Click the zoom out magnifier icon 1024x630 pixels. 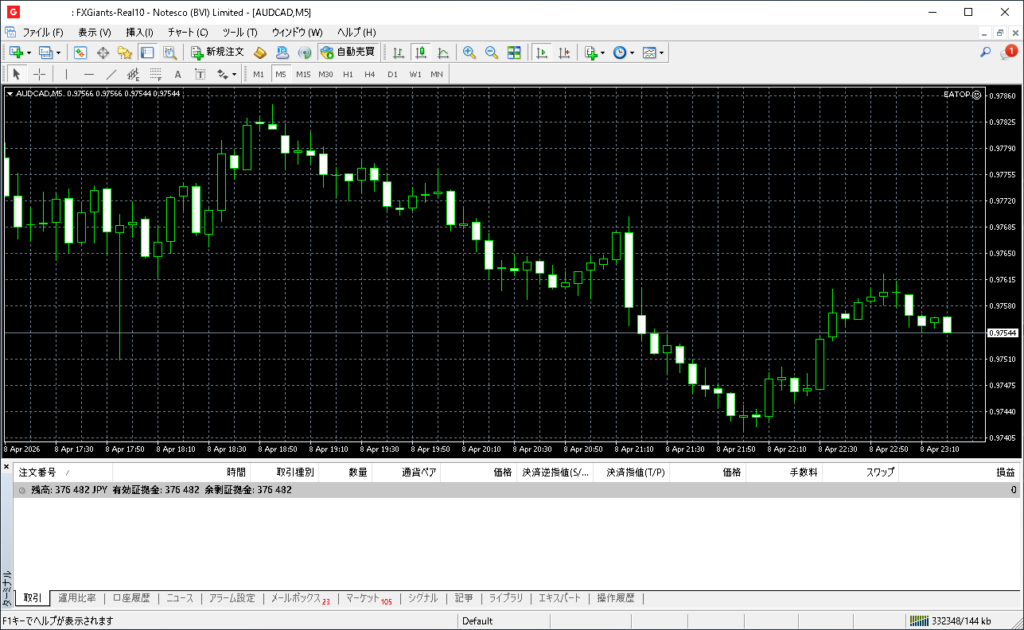pyautogui.click(x=491, y=52)
